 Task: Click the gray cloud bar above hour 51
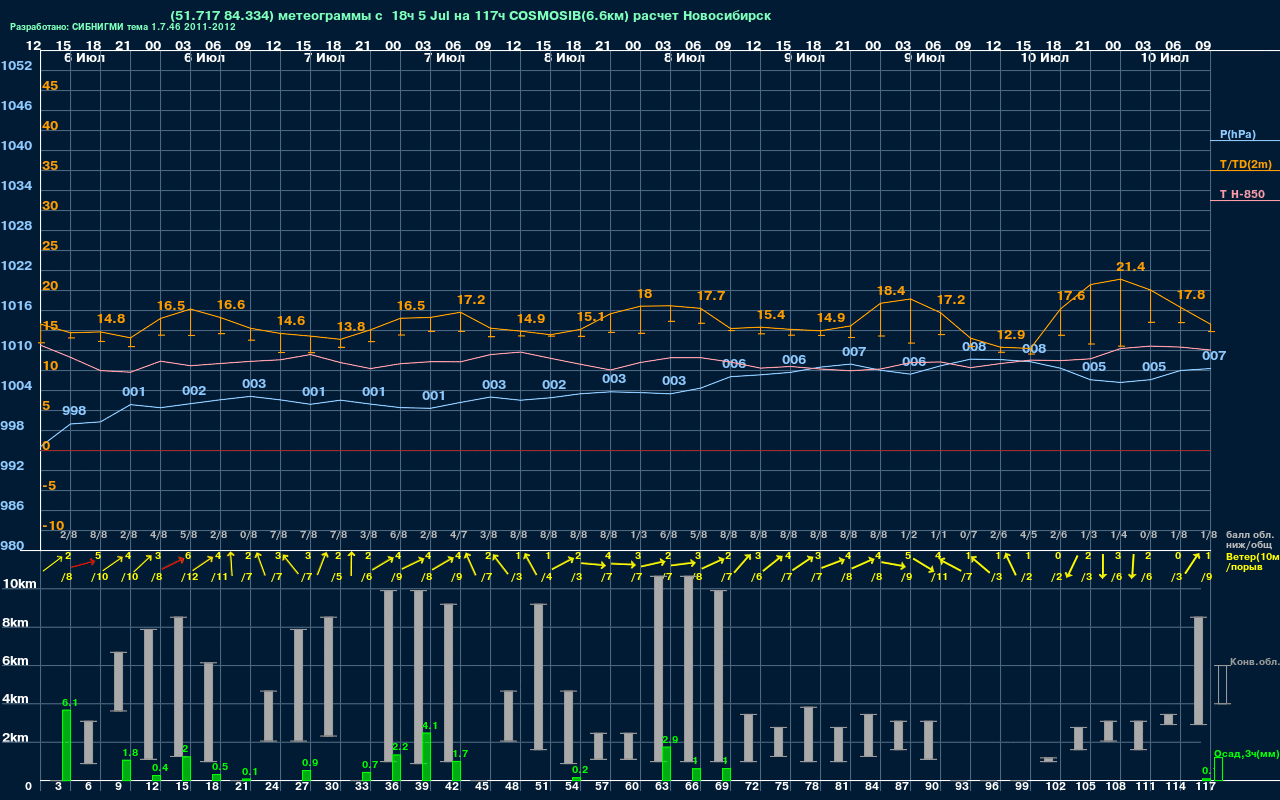click(539, 677)
